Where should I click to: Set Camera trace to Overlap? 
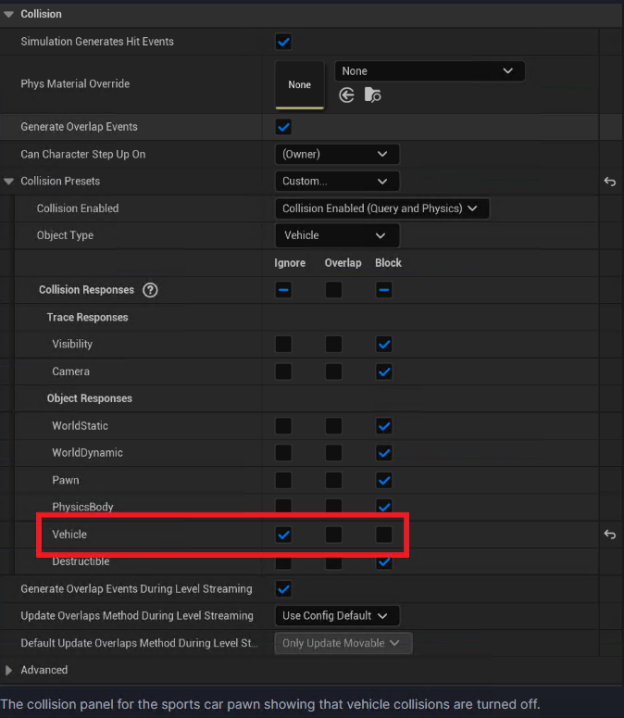click(333, 371)
